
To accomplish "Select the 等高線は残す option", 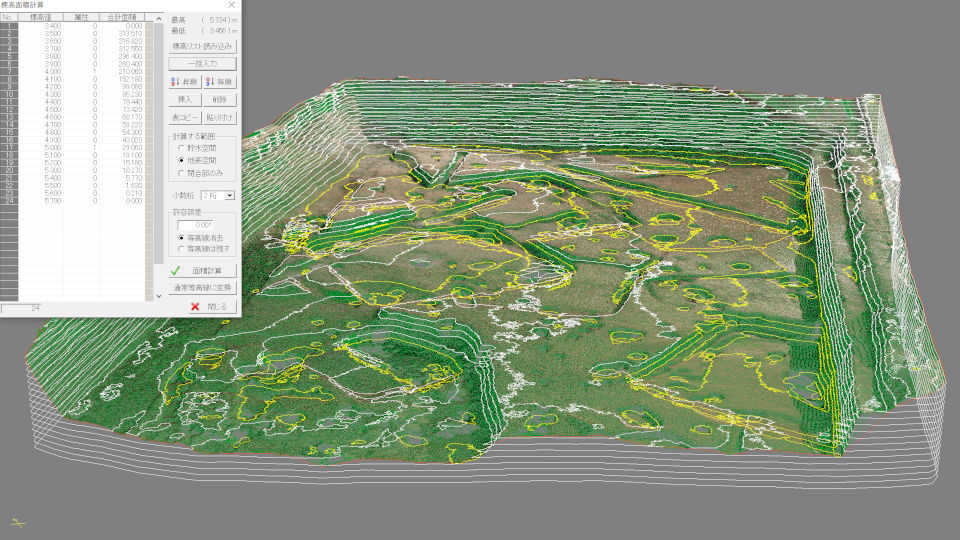I will [180, 249].
